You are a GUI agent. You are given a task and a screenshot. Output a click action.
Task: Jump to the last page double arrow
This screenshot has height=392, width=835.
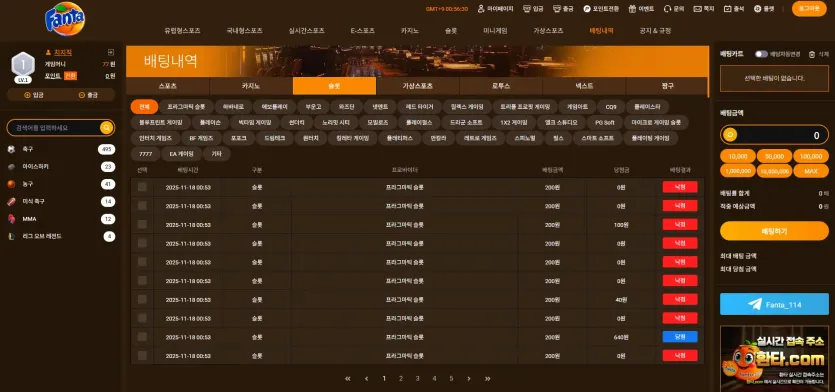(x=487, y=379)
